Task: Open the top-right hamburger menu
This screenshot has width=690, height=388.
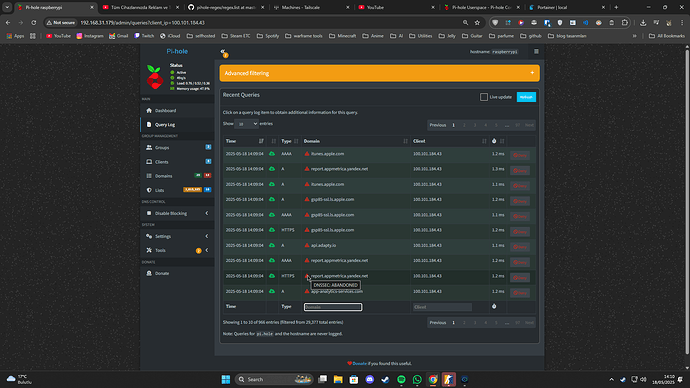Action: coord(536,51)
